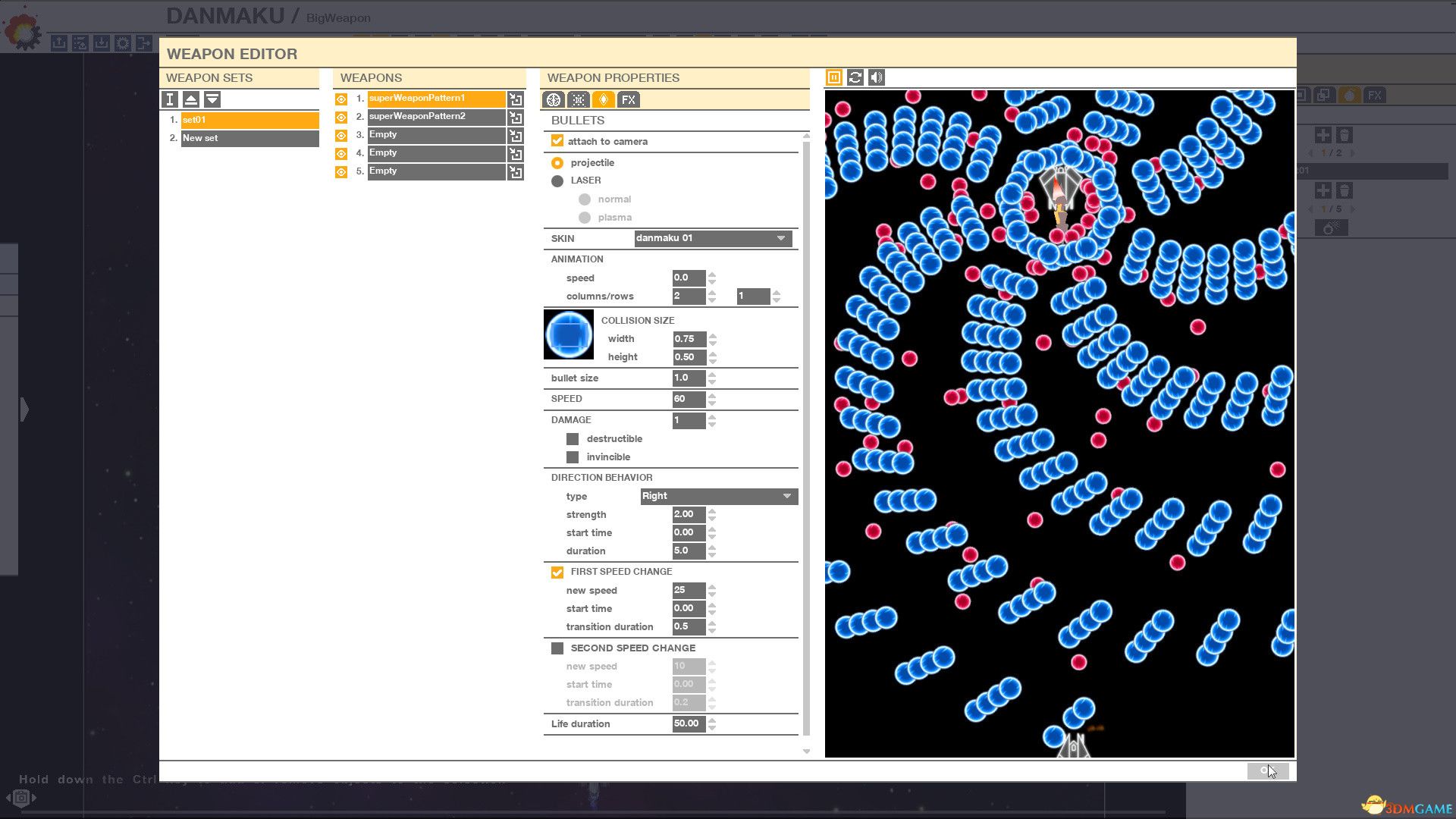Click the clone weapon slot icon for slot 2
The width and height of the screenshot is (1456, 819).
click(516, 116)
